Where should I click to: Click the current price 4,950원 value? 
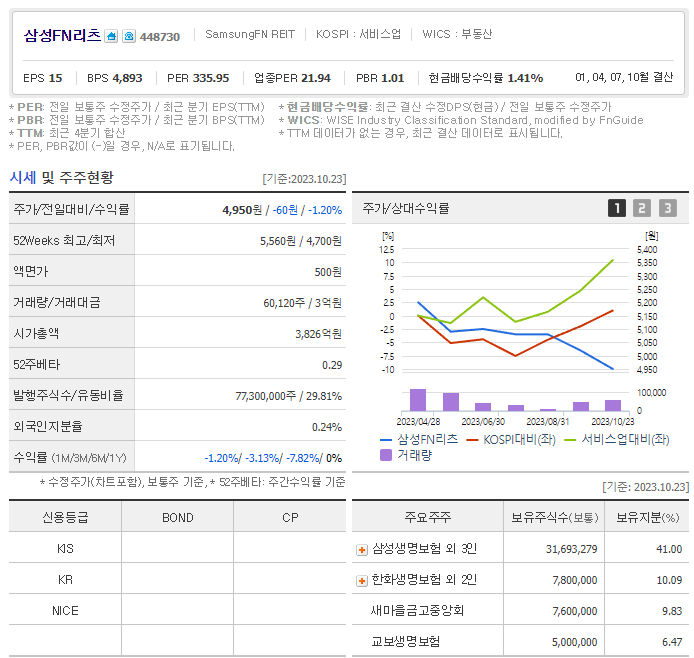242,210
